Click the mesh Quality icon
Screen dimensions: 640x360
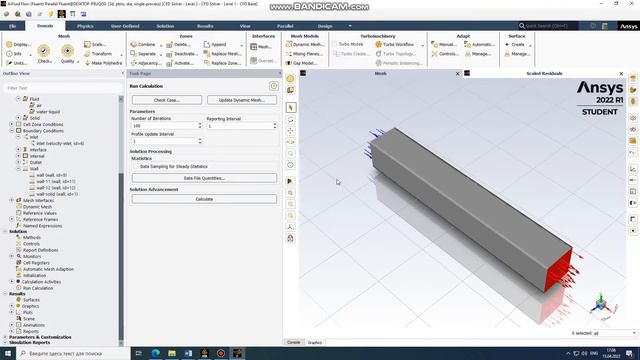67,51
